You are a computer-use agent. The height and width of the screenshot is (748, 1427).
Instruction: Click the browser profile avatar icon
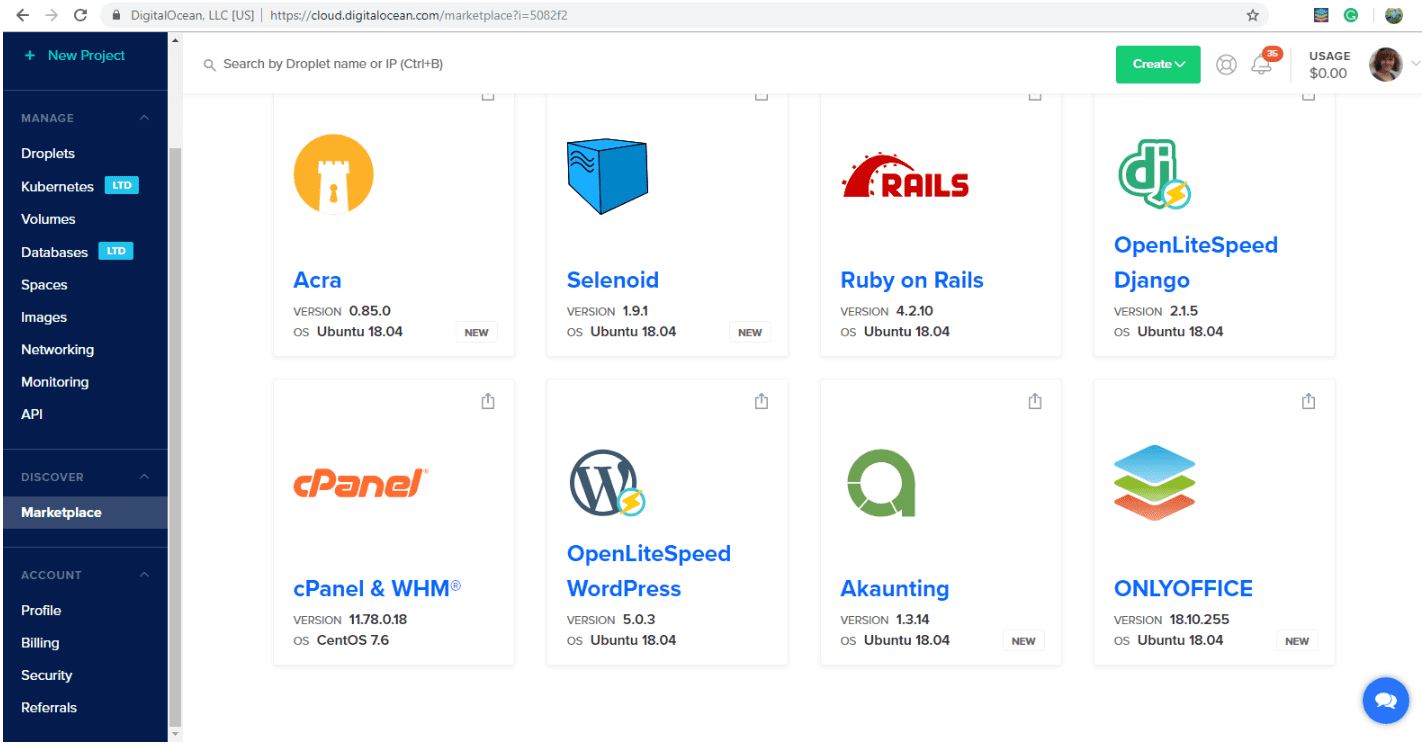[x=1394, y=15]
